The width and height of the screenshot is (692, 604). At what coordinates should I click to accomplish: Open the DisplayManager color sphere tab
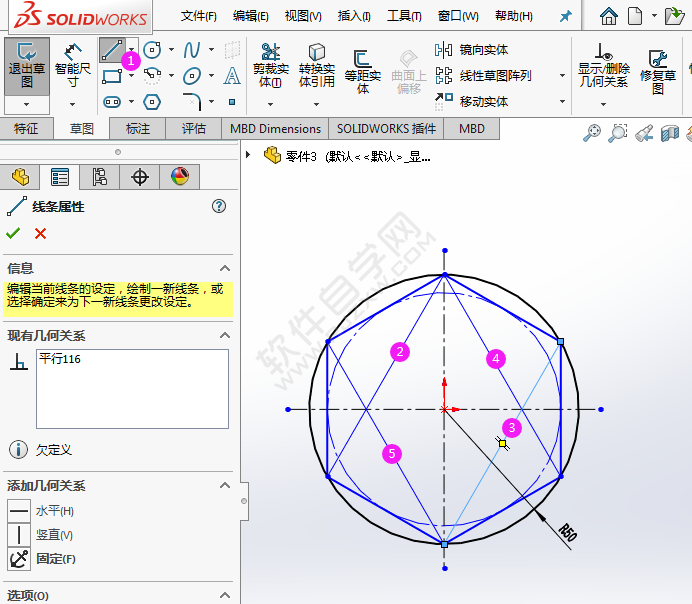(180, 177)
